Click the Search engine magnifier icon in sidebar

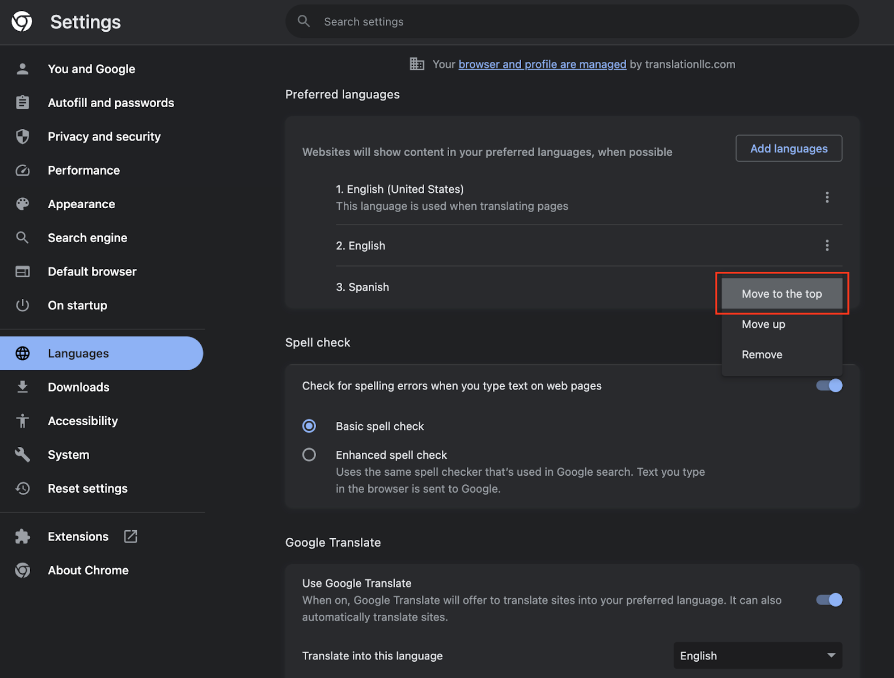click(22, 237)
